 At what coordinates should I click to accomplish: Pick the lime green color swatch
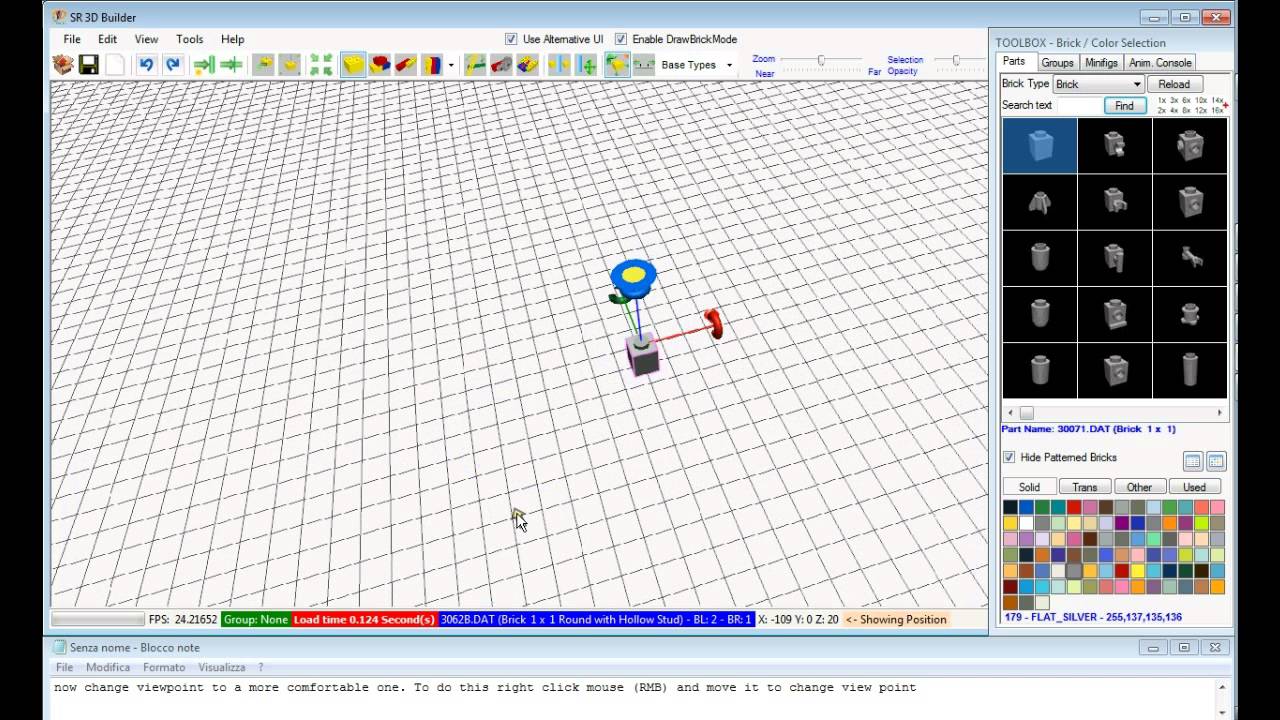coord(1202,523)
